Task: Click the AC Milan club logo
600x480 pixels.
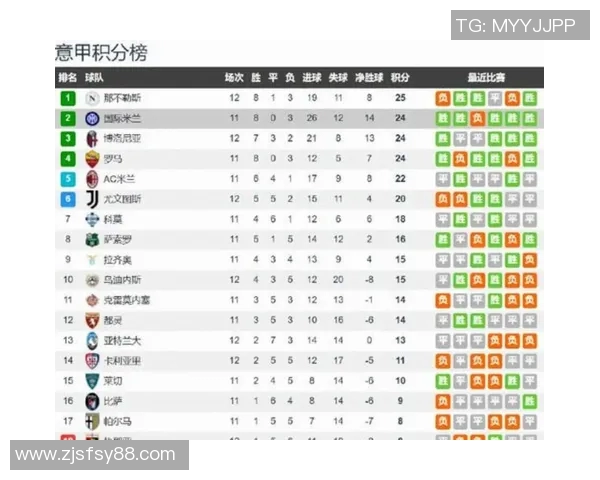Action: pos(92,179)
